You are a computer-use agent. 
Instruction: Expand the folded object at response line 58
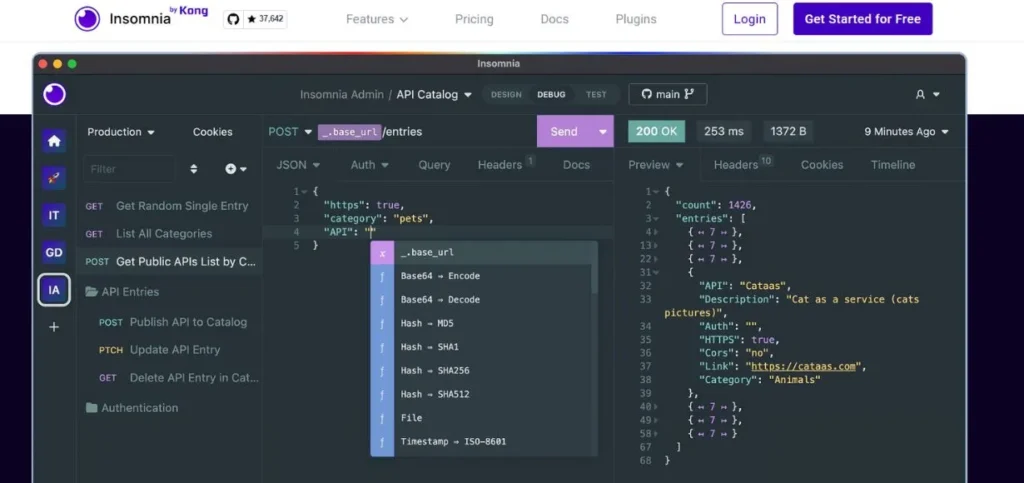pos(656,433)
